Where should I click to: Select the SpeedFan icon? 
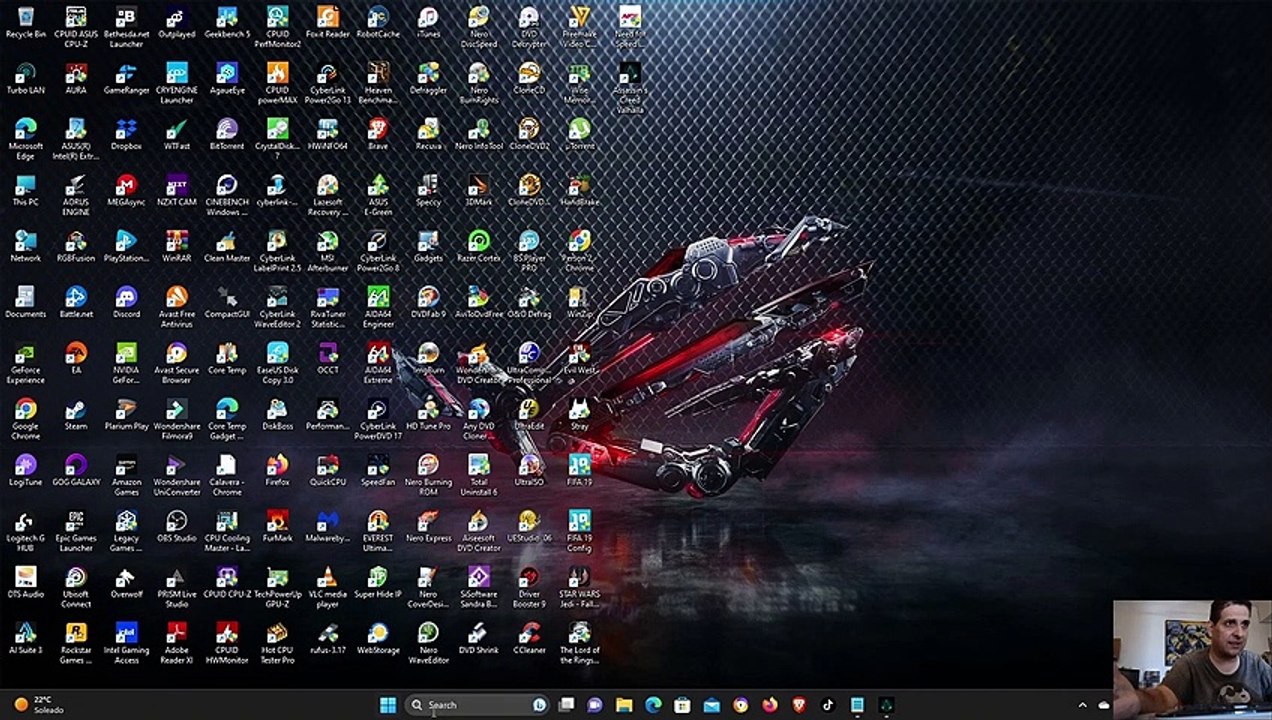pos(378,471)
